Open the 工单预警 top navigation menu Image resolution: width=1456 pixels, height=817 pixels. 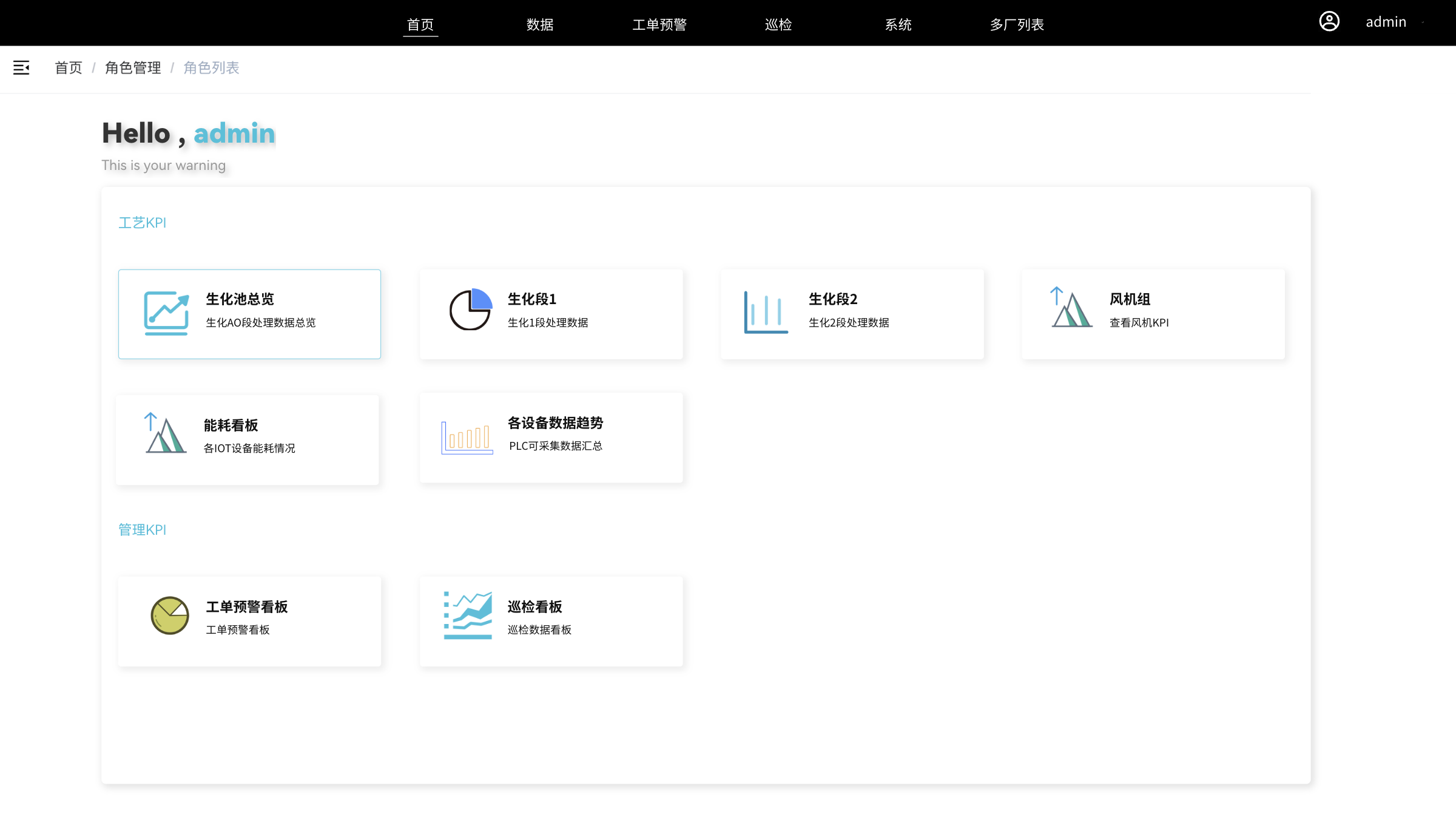click(x=659, y=24)
